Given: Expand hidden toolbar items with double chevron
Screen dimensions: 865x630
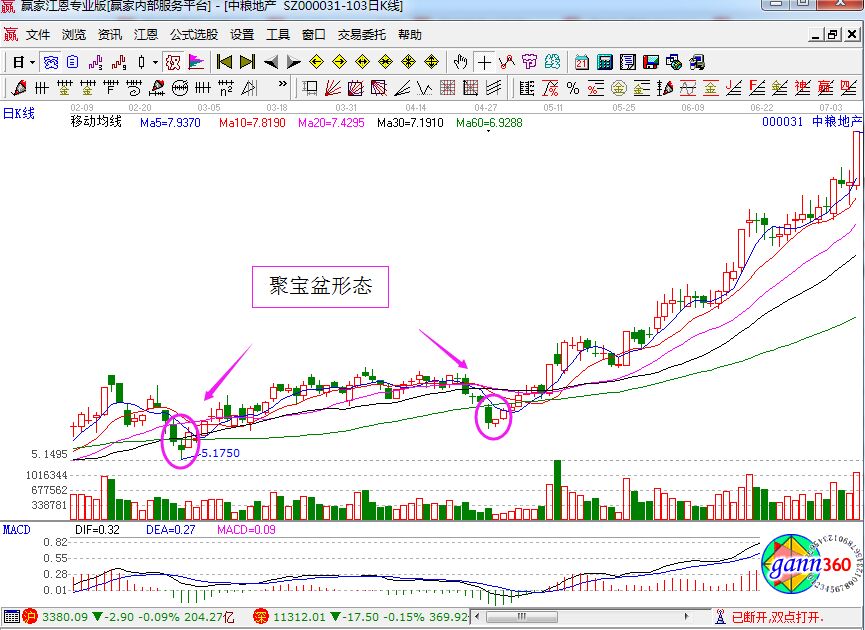Looking at the screenshot, I should (283, 87).
